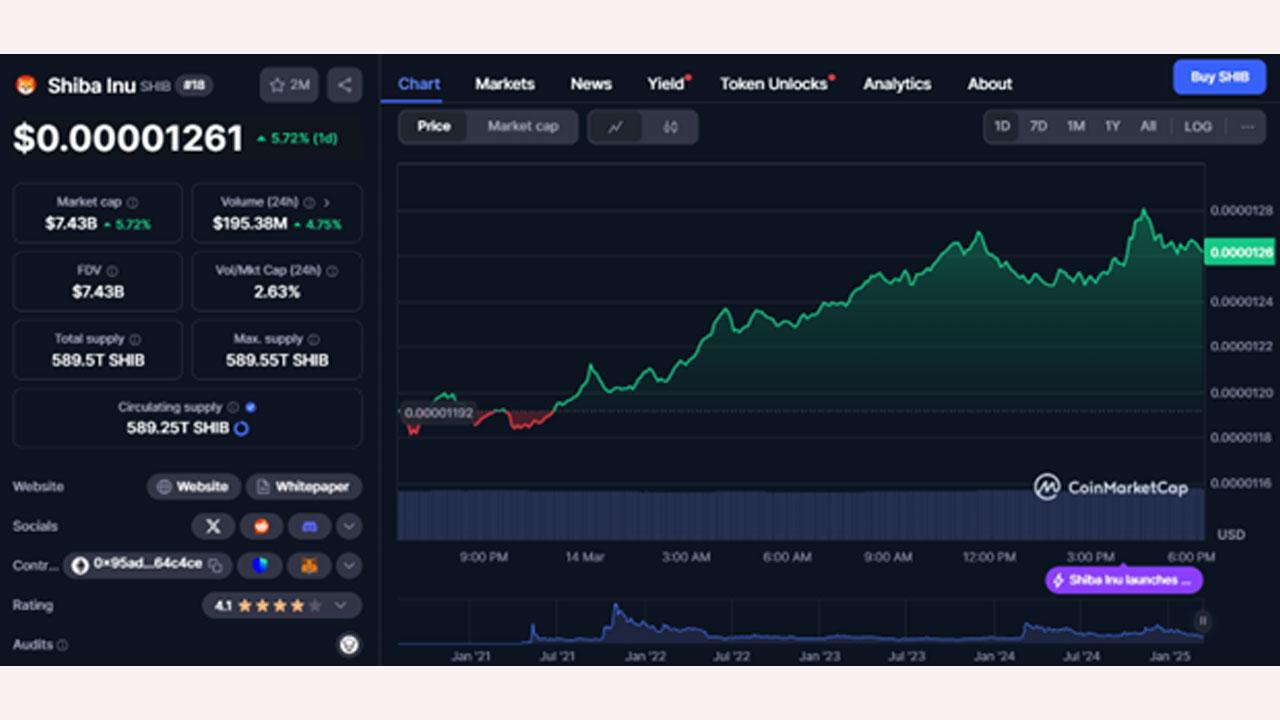Copy the 0x95ad...64c4ce contract address
Image resolution: width=1280 pixels, height=720 pixels.
(215, 565)
